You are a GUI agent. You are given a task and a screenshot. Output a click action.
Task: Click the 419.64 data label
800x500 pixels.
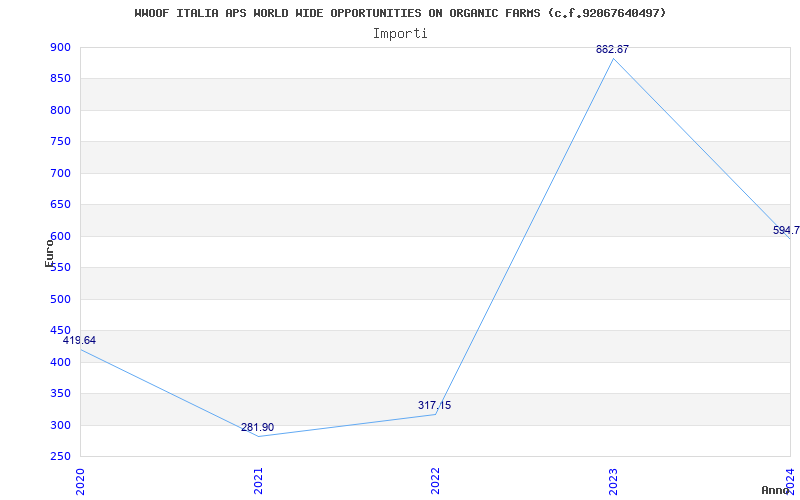tap(79, 340)
